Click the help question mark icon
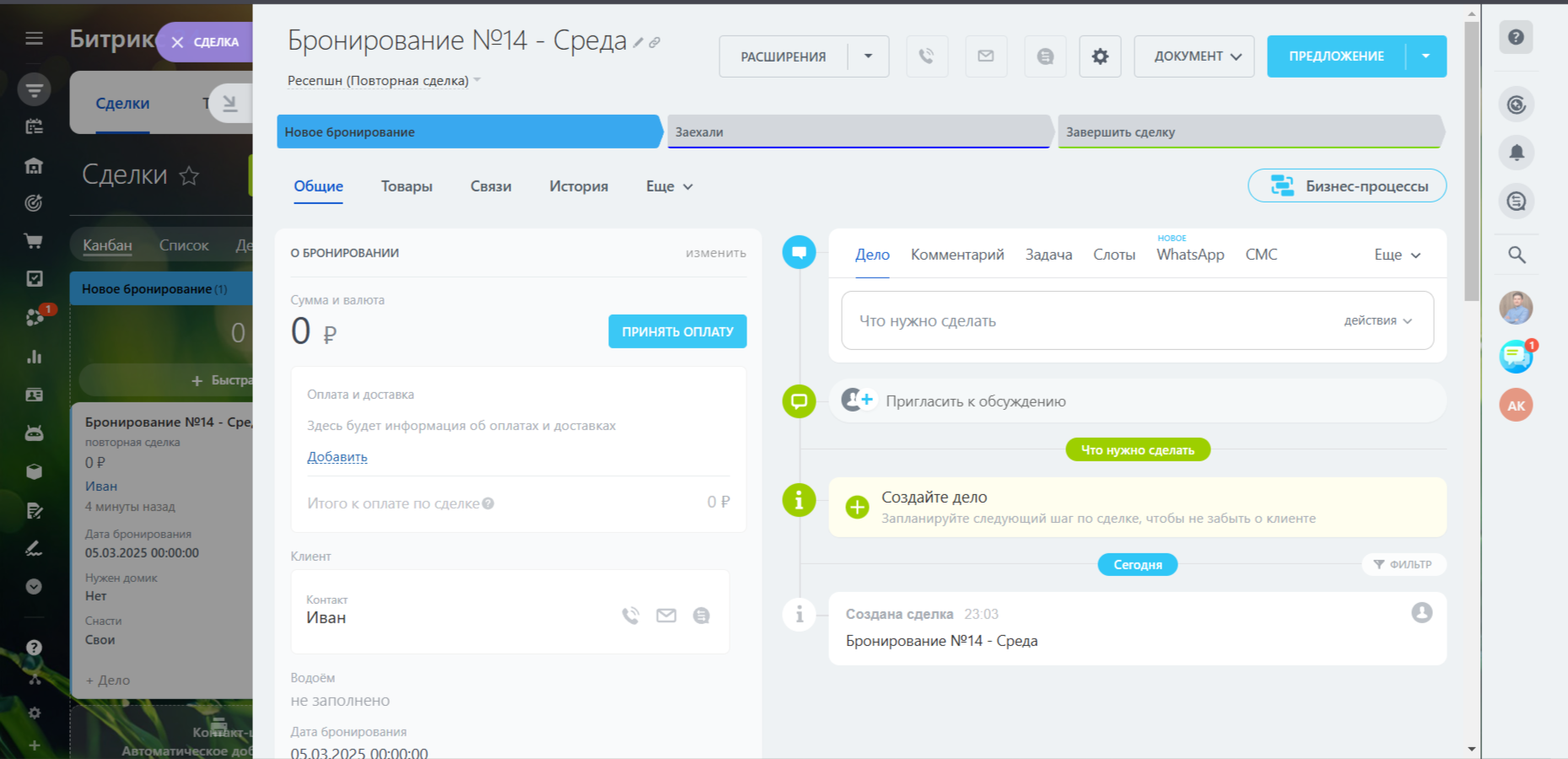 1516,37
